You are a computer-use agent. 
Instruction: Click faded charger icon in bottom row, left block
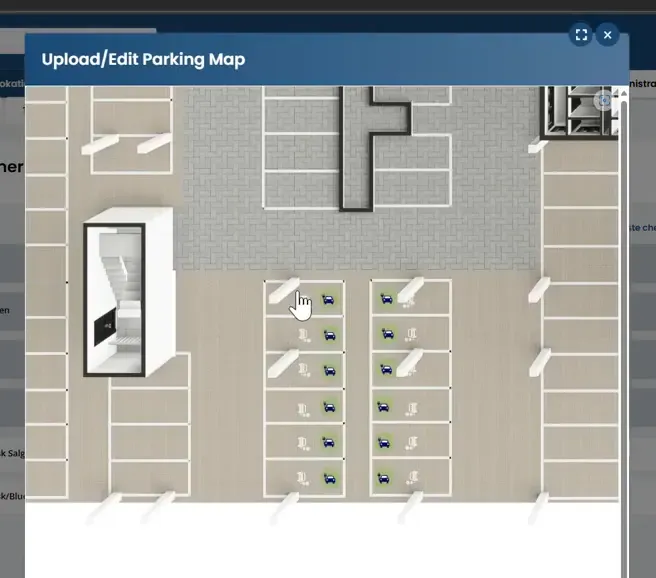[x=303, y=479]
